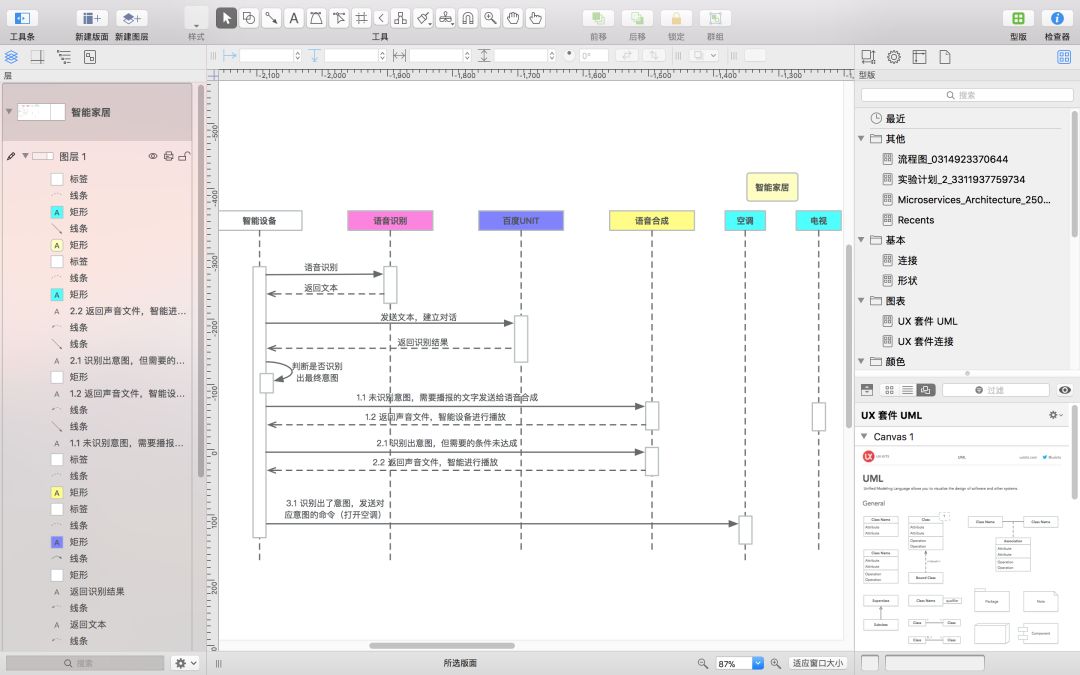Collapse the 基本 stencil folder

(x=861, y=240)
